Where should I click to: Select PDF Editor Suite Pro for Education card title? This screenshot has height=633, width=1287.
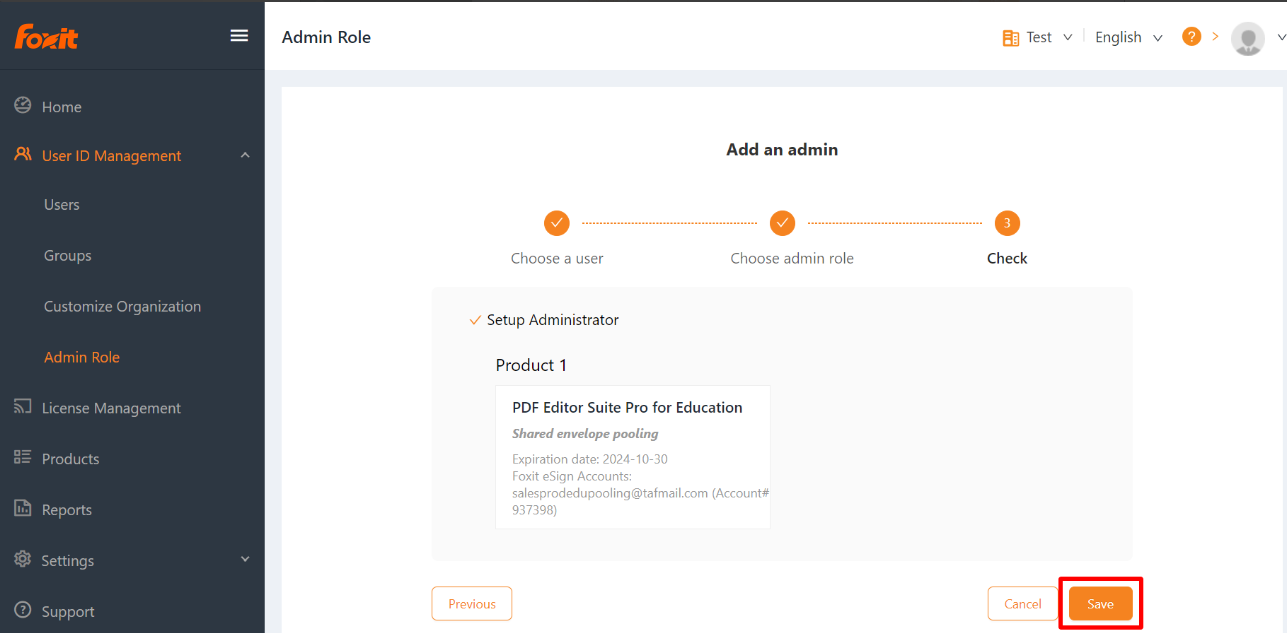627,407
